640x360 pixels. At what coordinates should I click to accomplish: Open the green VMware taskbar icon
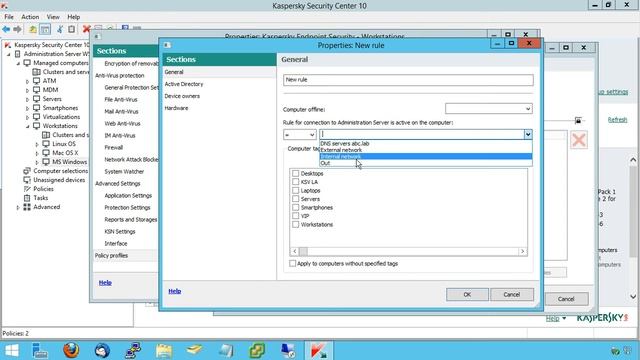pos(257,351)
